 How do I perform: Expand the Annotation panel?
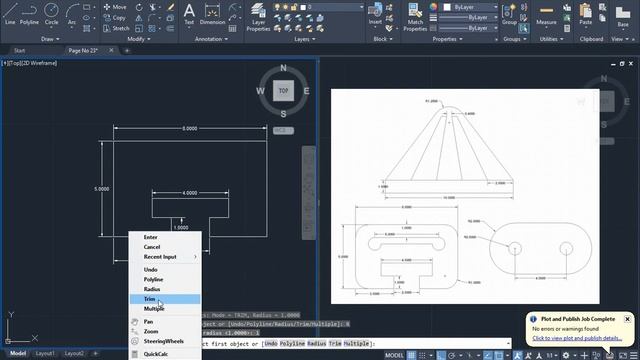point(211,39)
